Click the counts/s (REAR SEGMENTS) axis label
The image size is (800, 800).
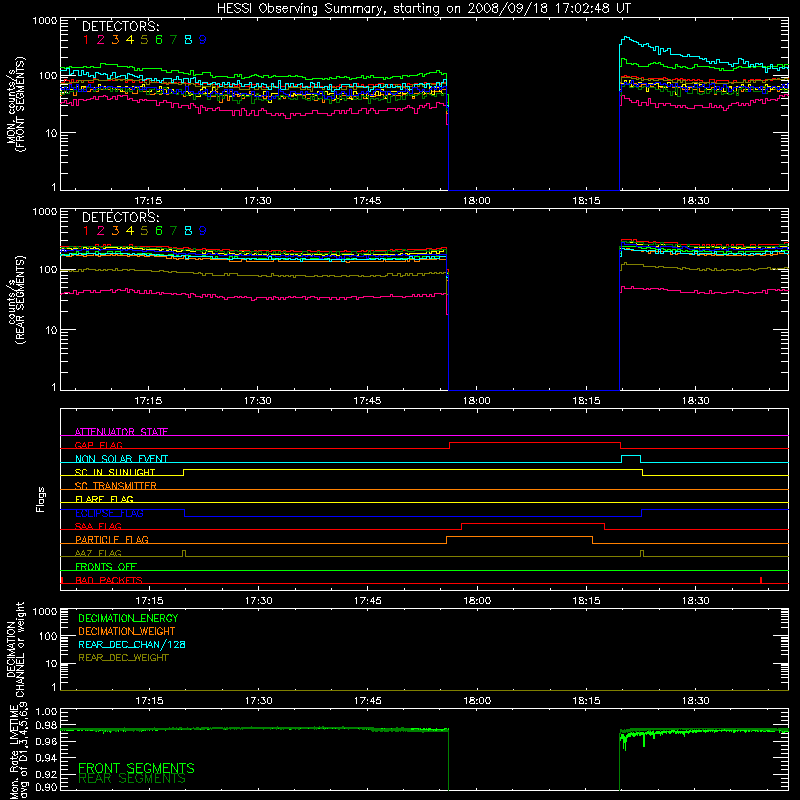tap(15, 300)
